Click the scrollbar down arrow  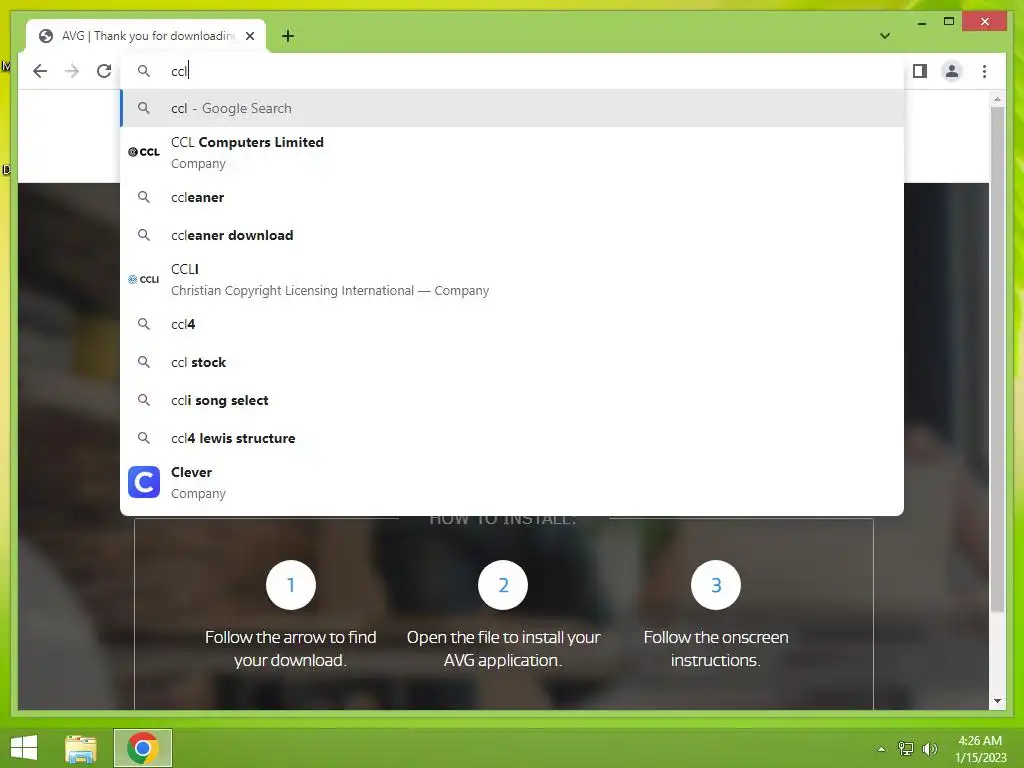997,701
